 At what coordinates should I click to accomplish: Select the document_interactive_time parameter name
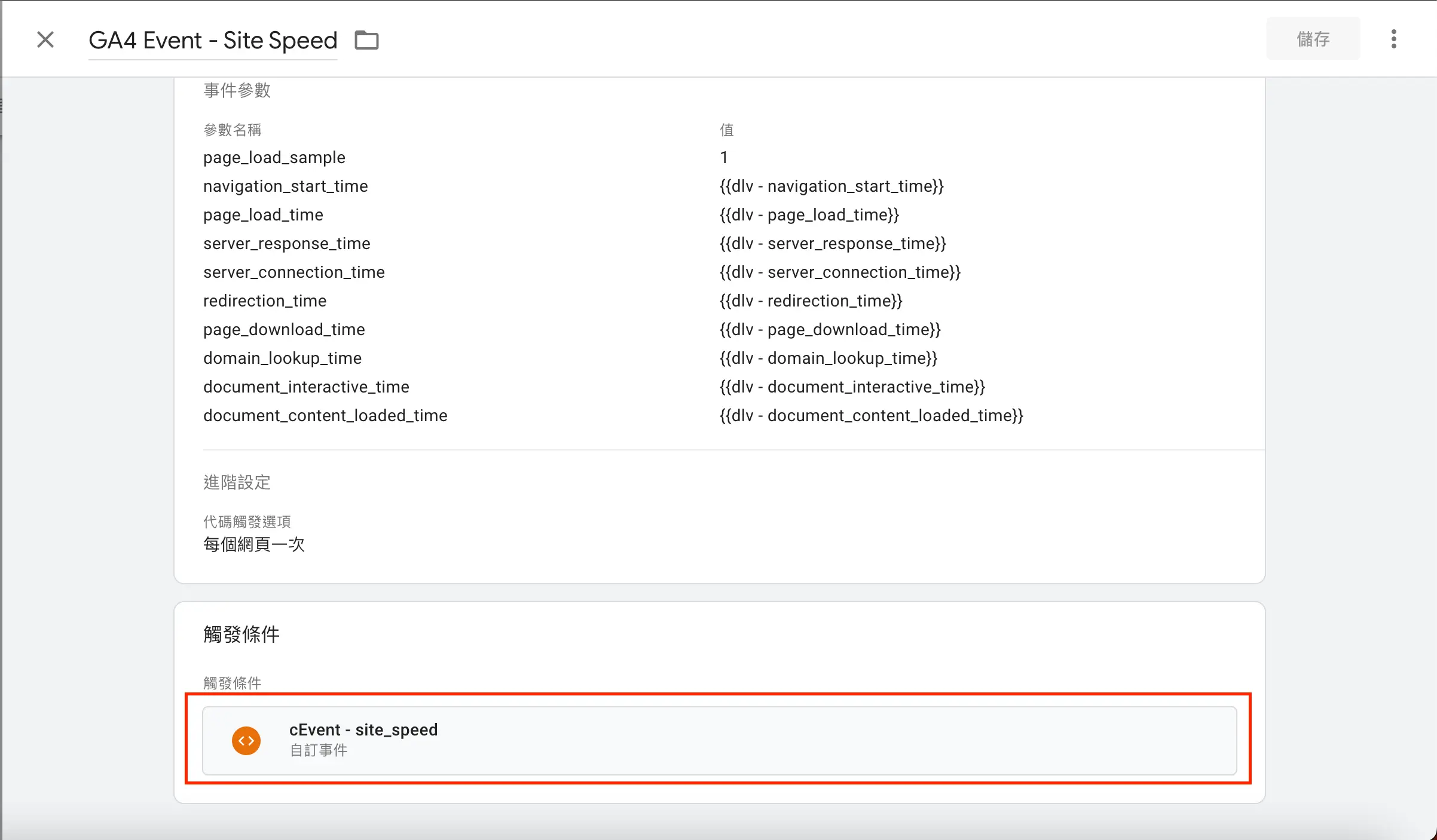tap(306, 387)
